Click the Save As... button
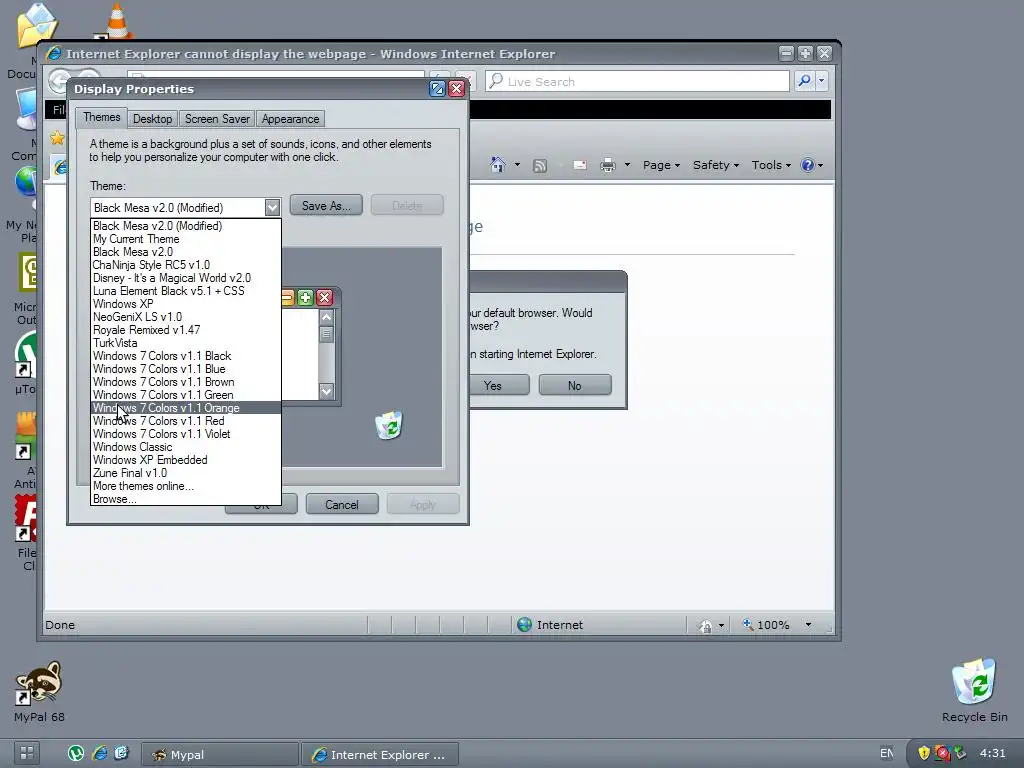Viewport: 1024px width, 768px height. click(326, 206)
